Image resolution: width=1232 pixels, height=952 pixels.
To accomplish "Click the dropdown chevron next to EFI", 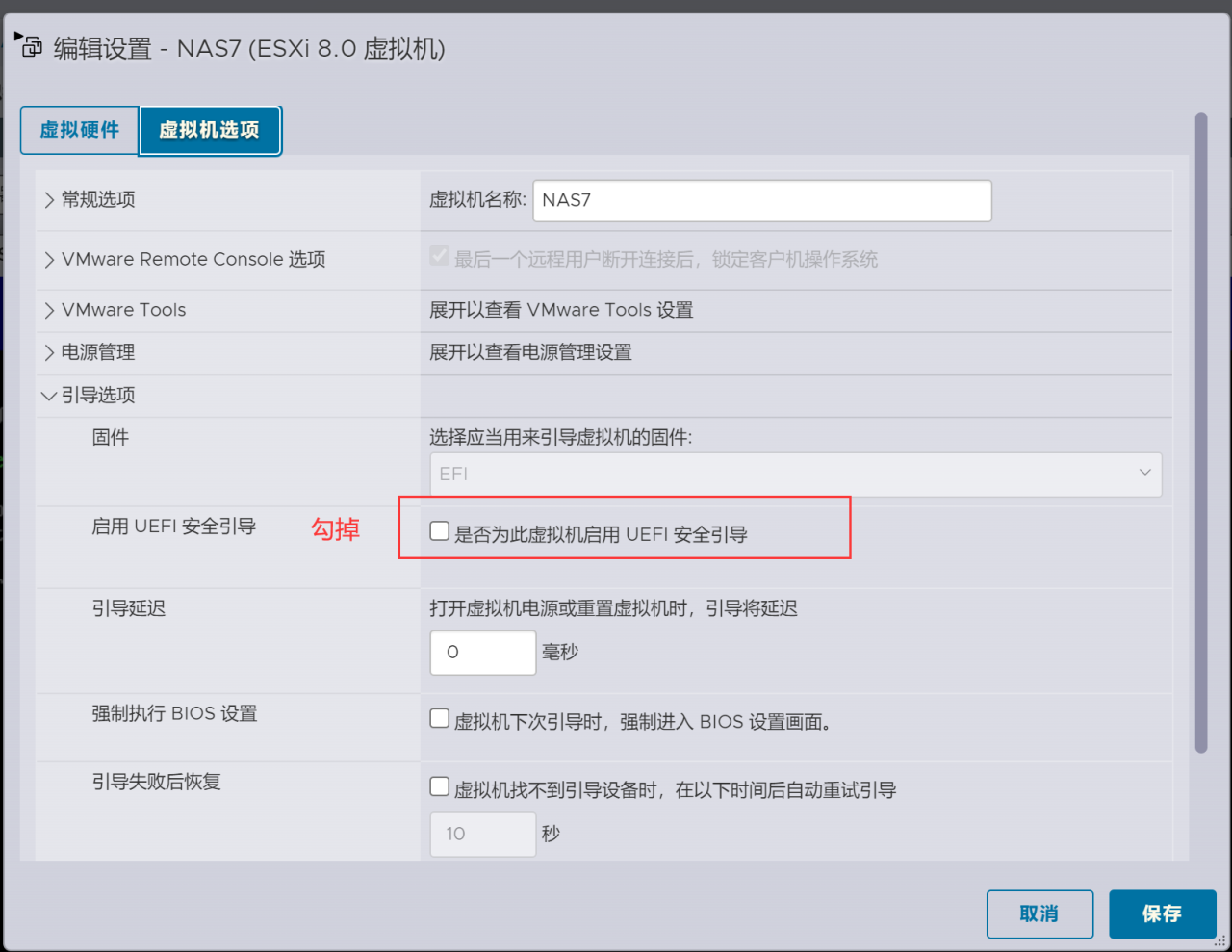I will pyautogui.click(x=1144, y=473).
